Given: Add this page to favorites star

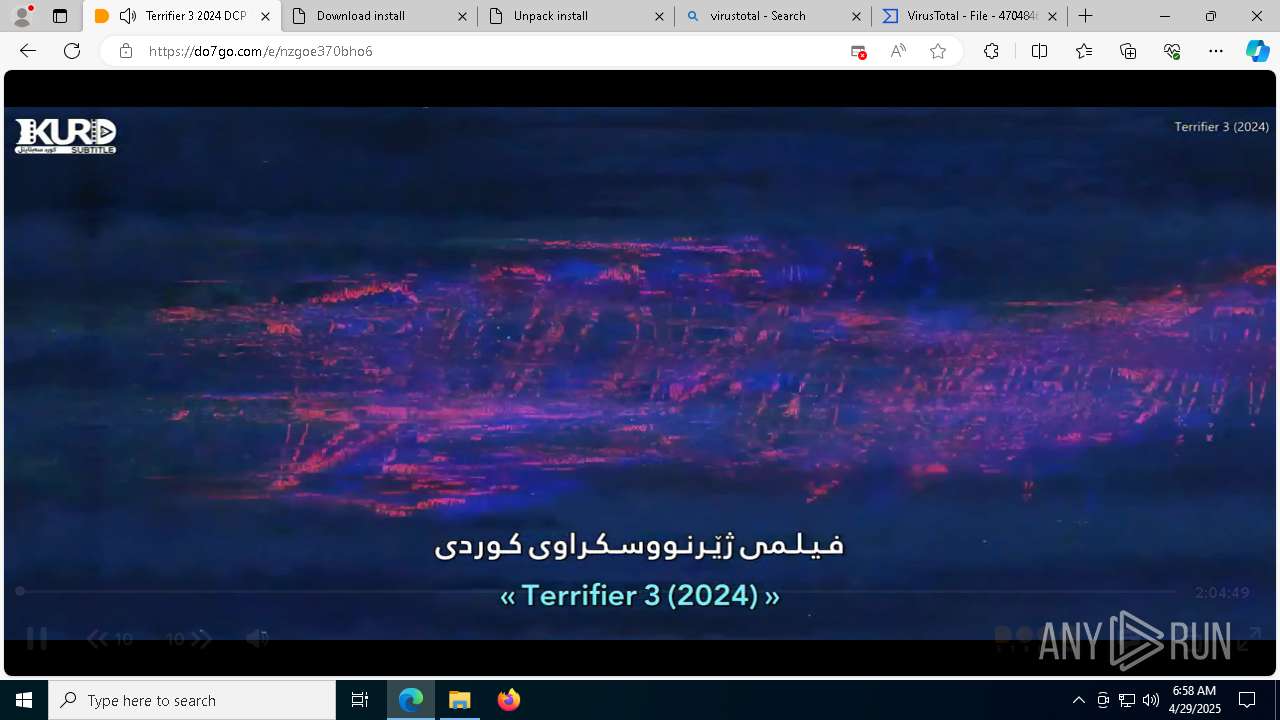Looking at the screenshot, I should (938, 51).
